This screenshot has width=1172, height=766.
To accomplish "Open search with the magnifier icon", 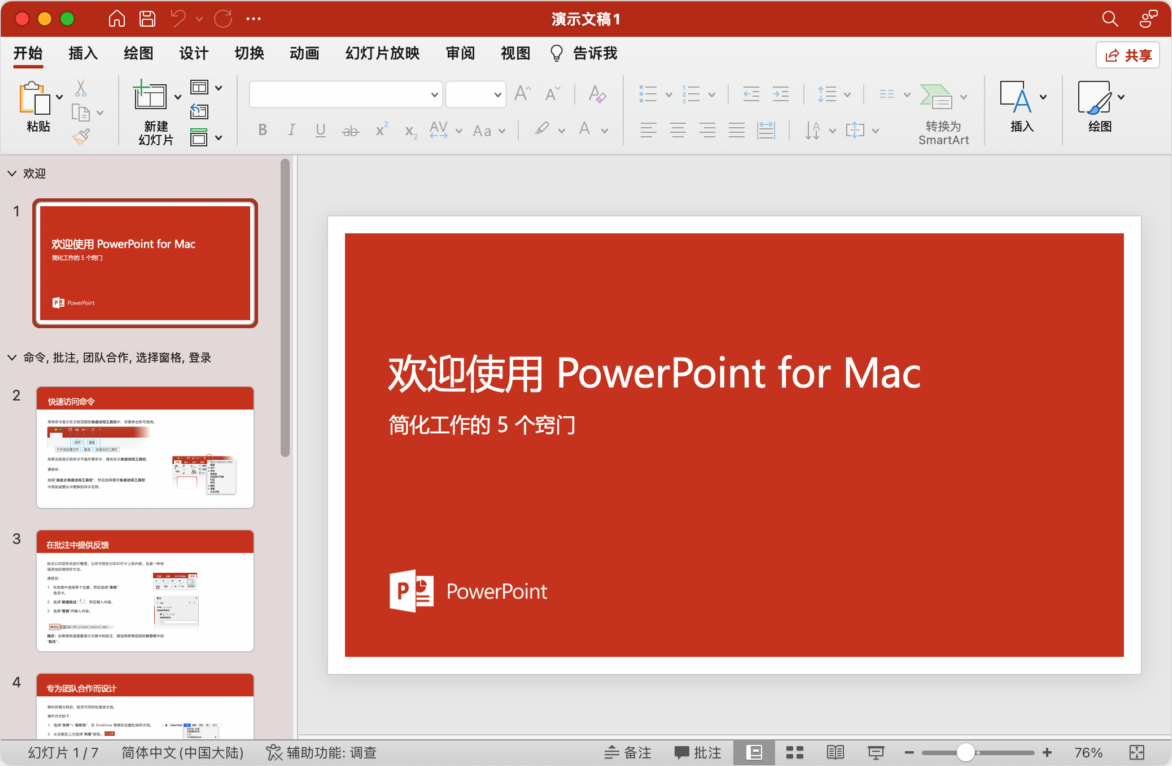I will point(1110,19).
